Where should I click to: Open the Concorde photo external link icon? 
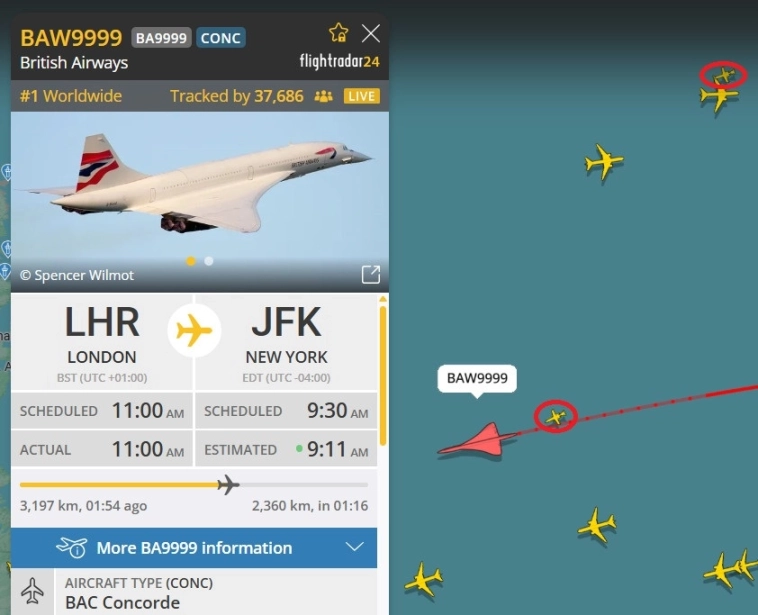click(371, 274)
